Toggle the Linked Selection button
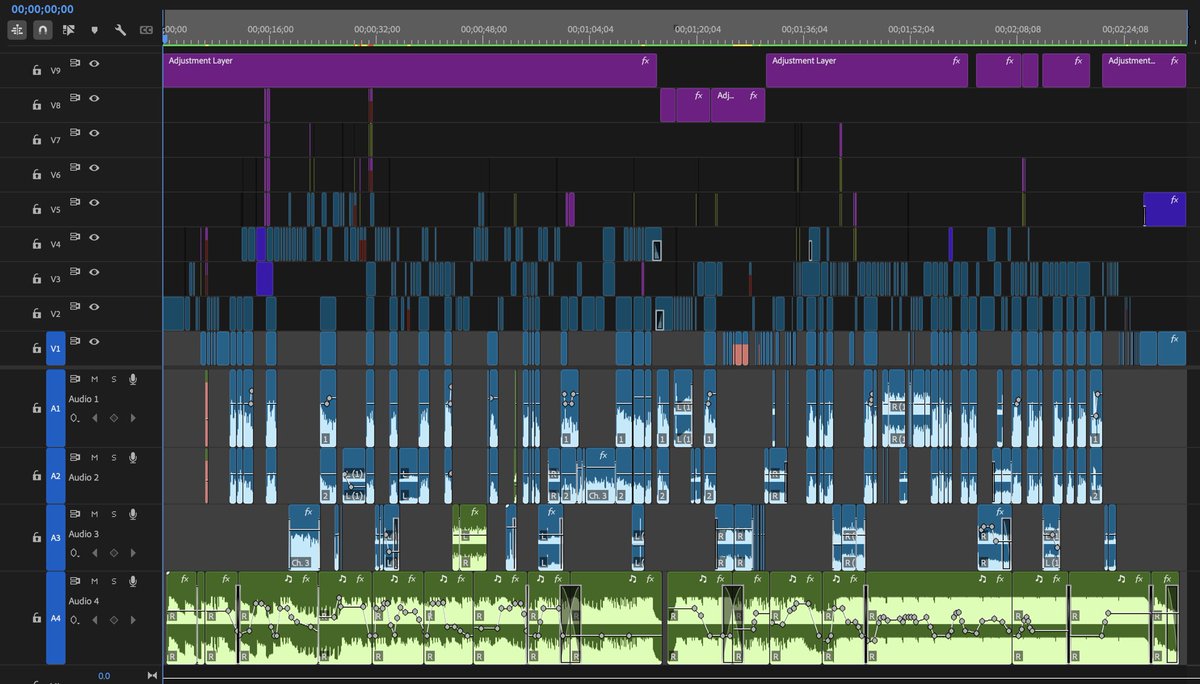This screenshot has width=1200, height=684. [x=69, y=30]
